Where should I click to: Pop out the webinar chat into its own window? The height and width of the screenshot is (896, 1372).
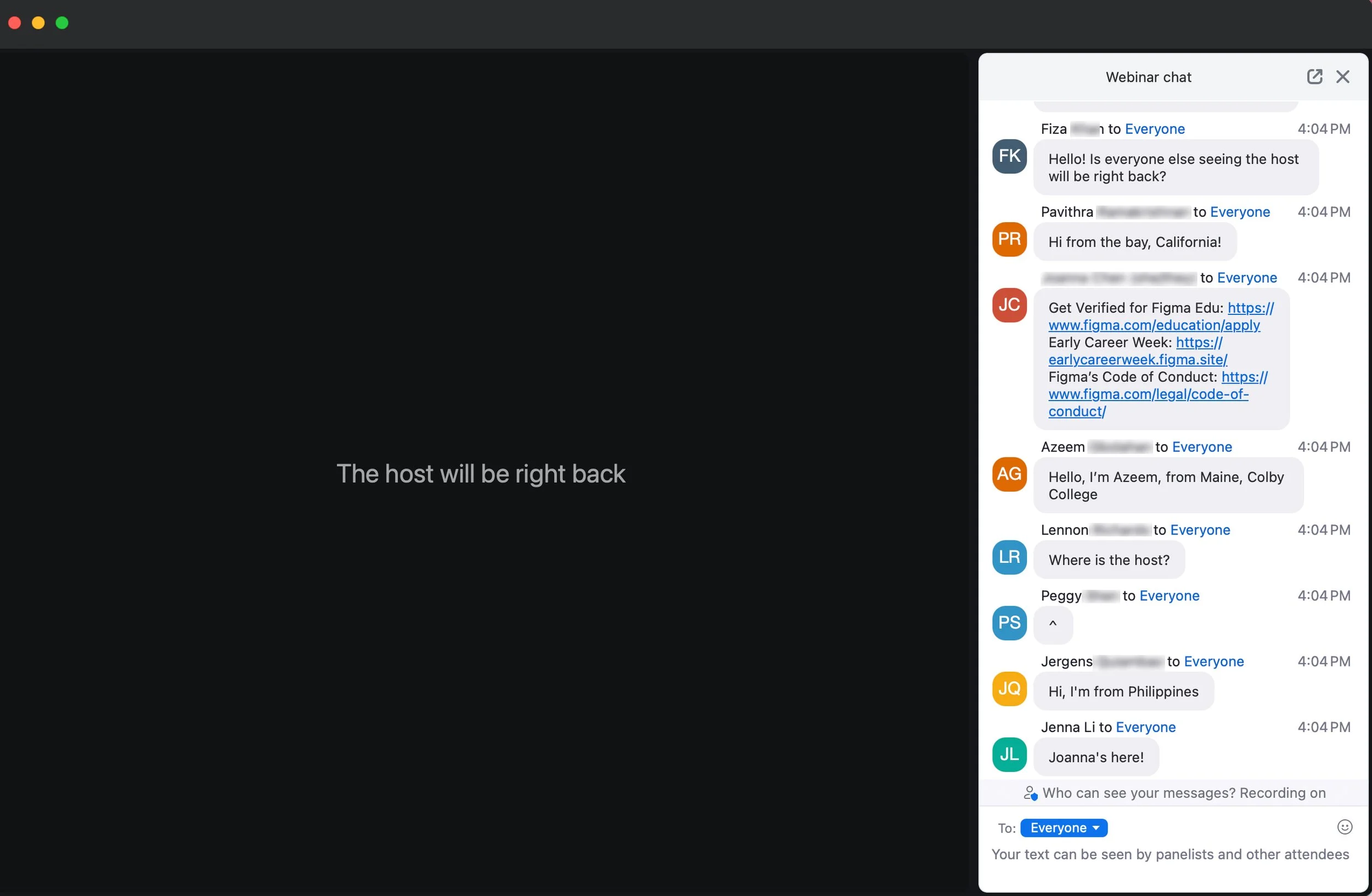1315,77
